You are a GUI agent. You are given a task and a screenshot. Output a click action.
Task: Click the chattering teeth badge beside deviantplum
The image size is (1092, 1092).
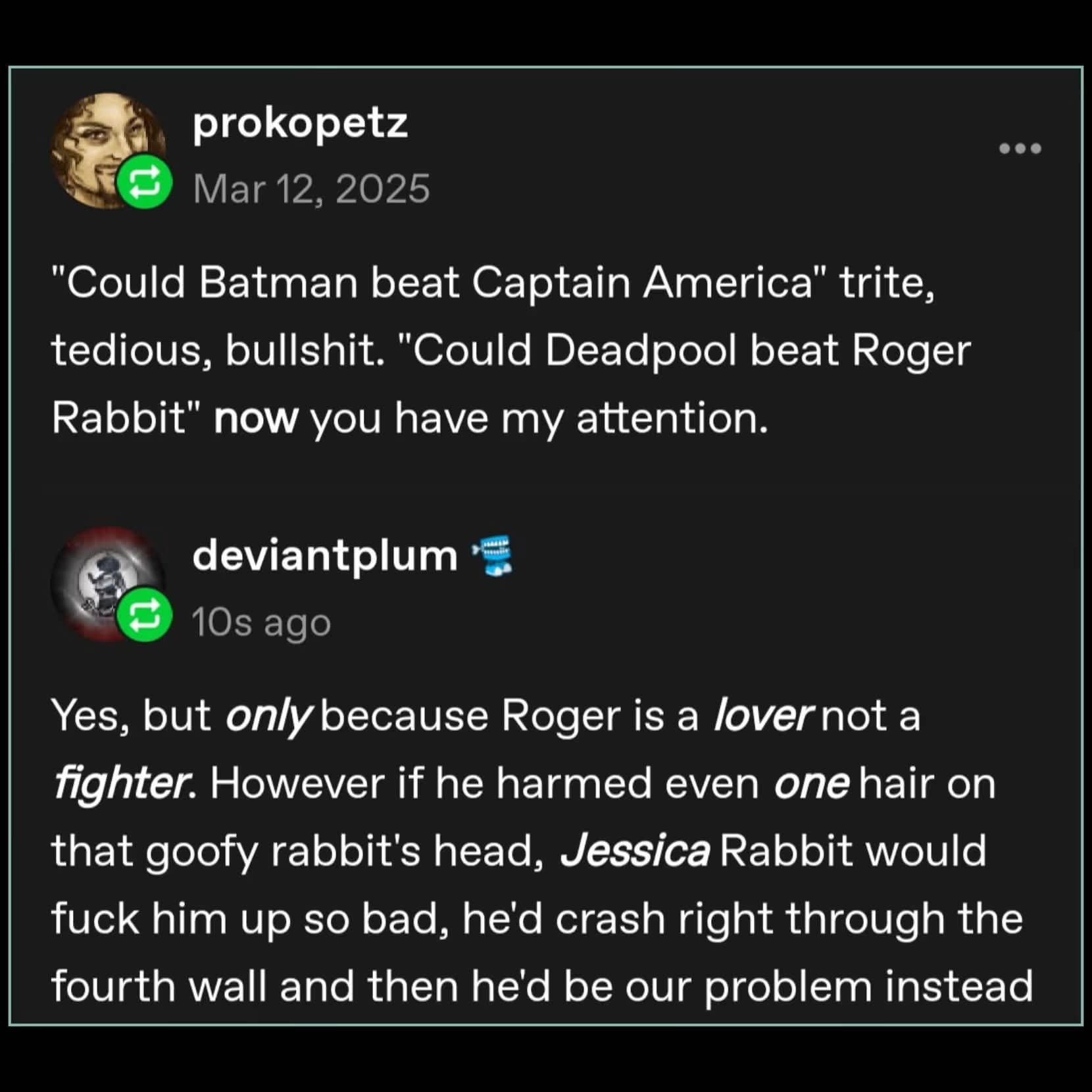pyautogui.click(x=492, y=556)
